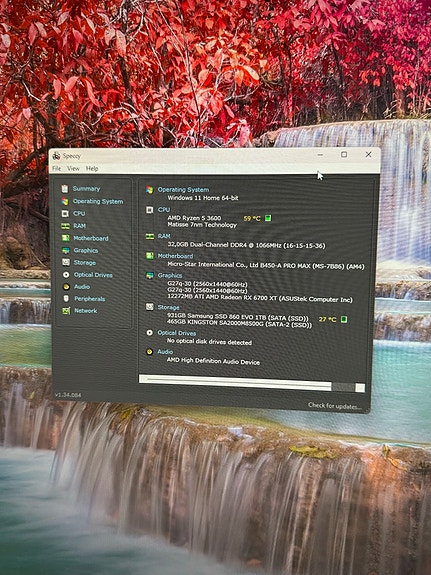
Task: Click the CPU temperature indicator icon
Action: (268, 218)
